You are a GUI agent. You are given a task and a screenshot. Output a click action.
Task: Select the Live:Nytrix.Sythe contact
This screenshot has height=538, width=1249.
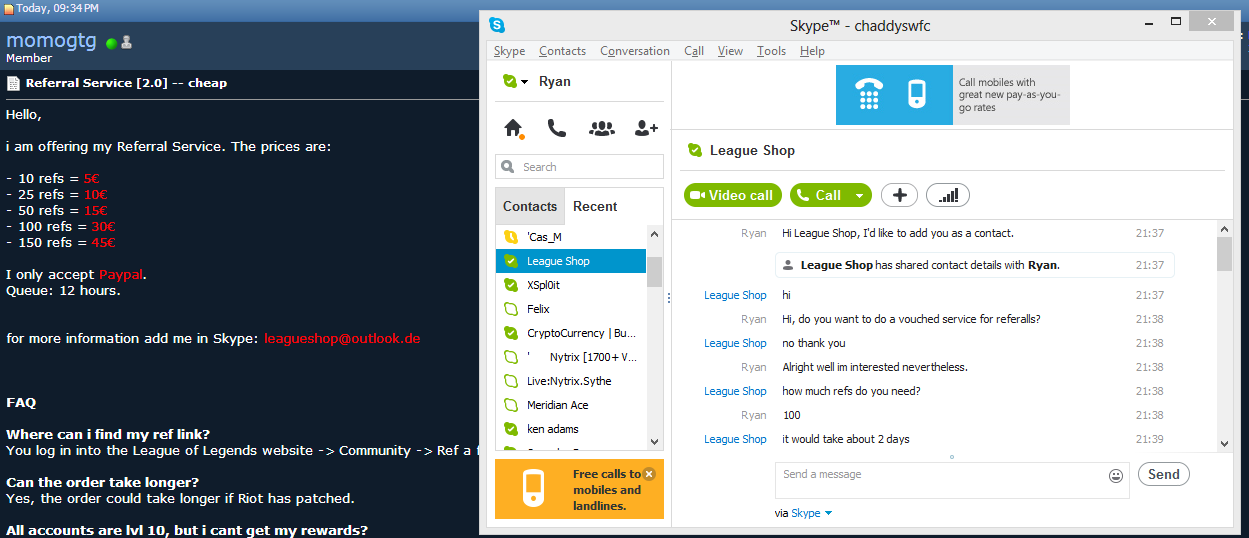tap(571, 381)
